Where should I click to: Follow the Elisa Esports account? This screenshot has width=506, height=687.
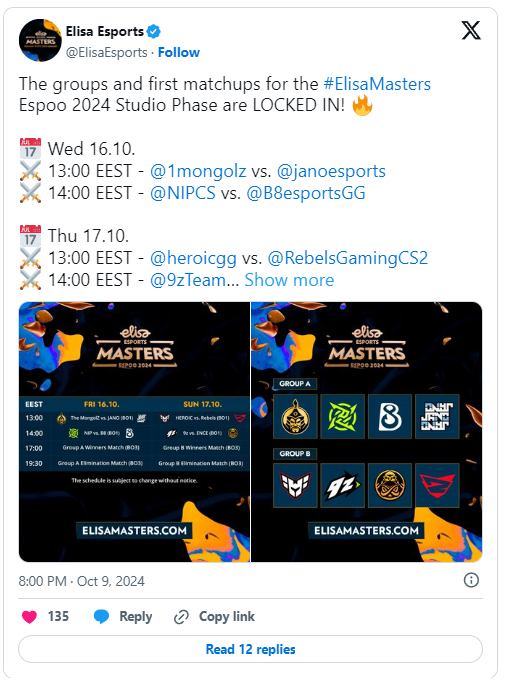tap(179, 53)
